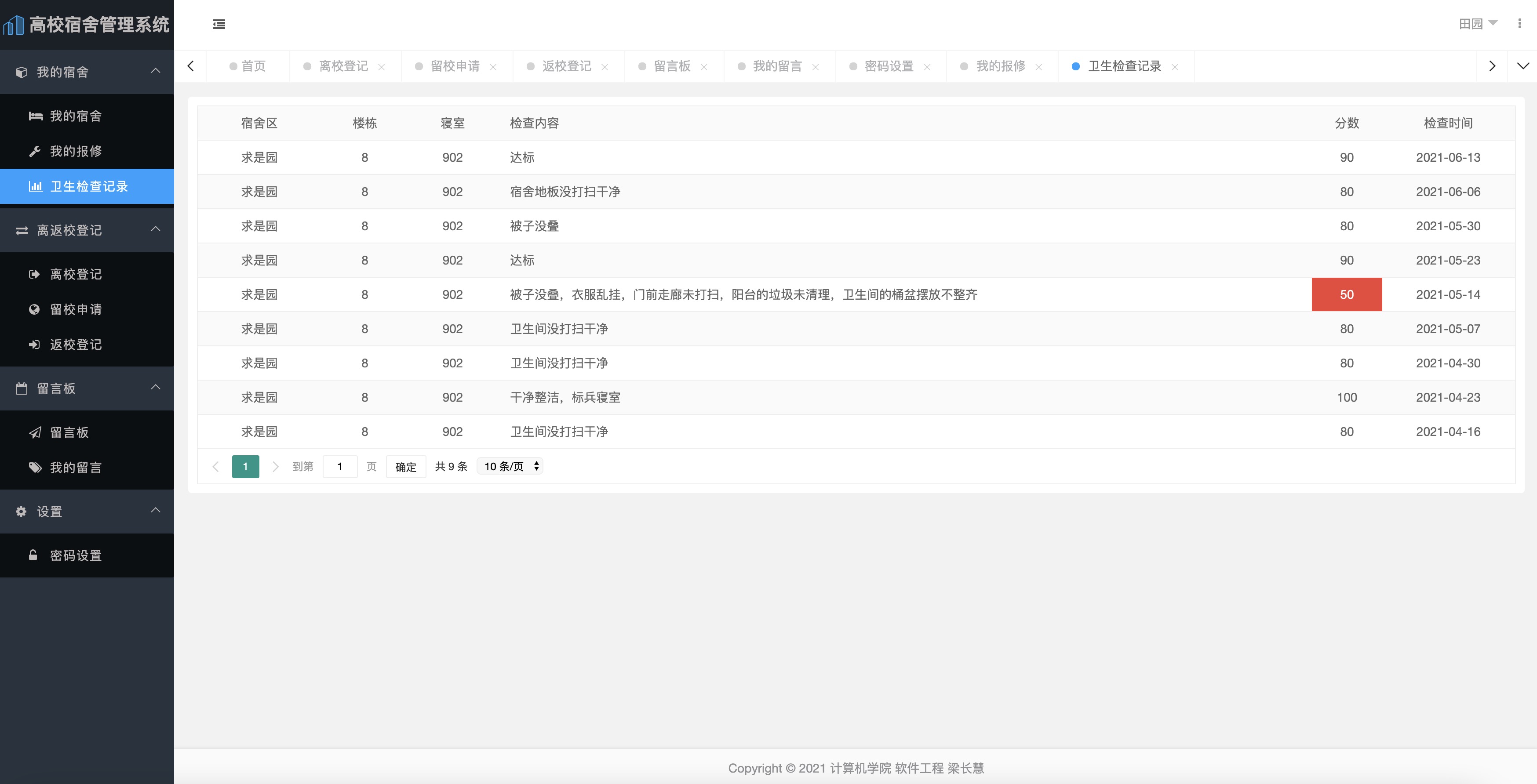
Task: Click the bed icon for 我的宿舍
Action: [35, 116]
